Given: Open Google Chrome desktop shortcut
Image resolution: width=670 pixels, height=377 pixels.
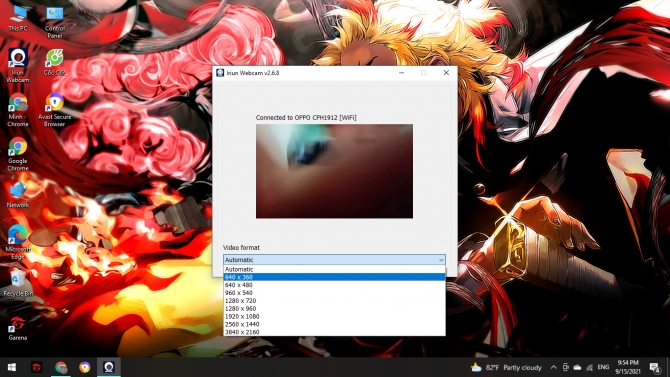Looking at the screenshot, I should [x=18, y=154].
